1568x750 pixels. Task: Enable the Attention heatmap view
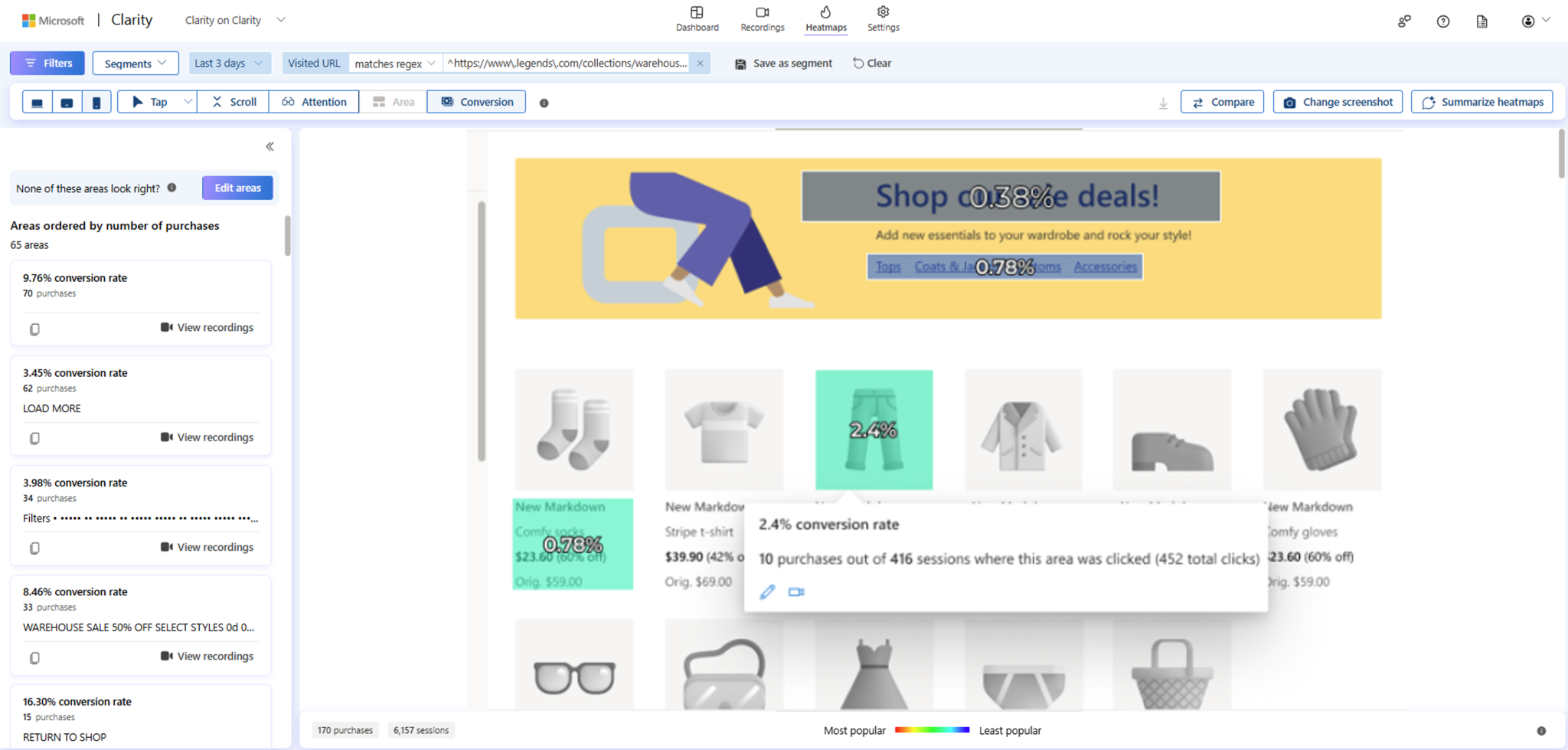pos(314,101)
